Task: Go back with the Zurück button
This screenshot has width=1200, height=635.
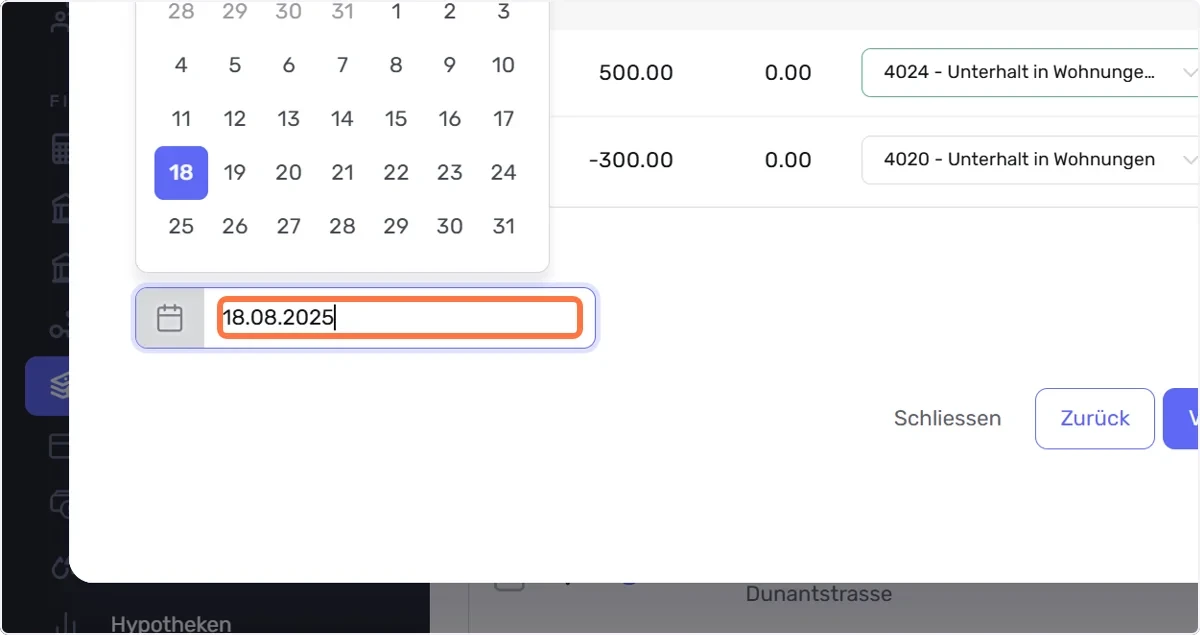Action: click(x=1095, y=418)
